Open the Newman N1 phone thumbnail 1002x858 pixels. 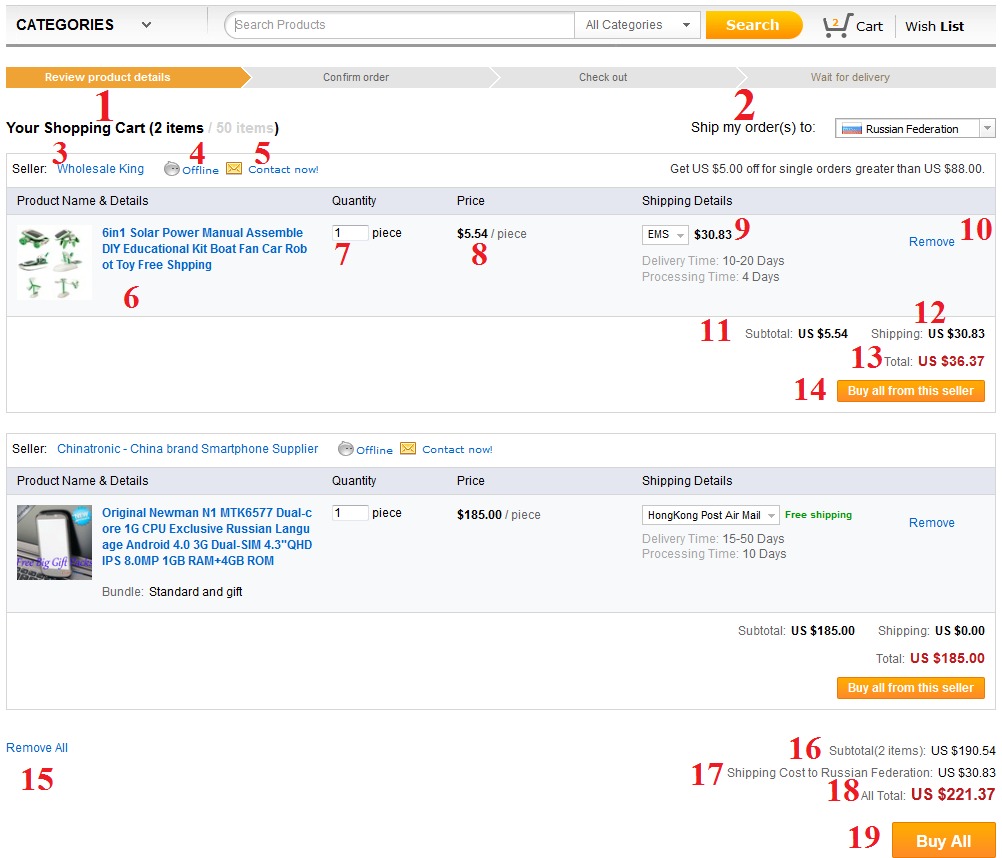tap(55, 542)
